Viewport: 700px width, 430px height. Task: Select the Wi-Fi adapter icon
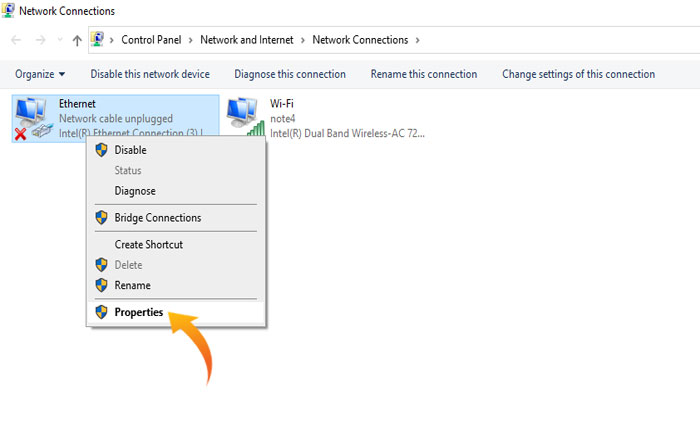(x=244, y=116)
